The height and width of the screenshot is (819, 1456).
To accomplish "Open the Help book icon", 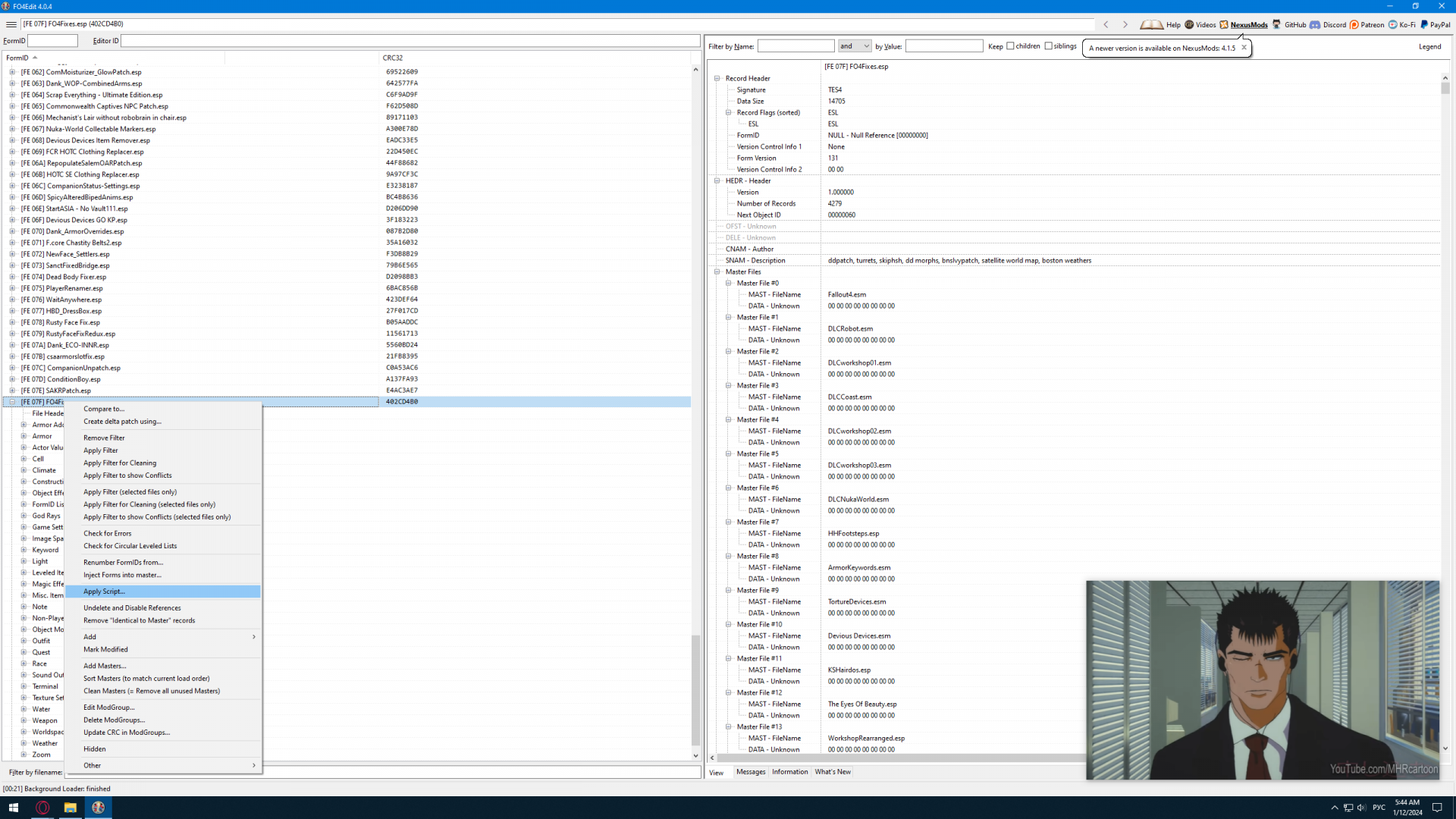I will 1151,25.
